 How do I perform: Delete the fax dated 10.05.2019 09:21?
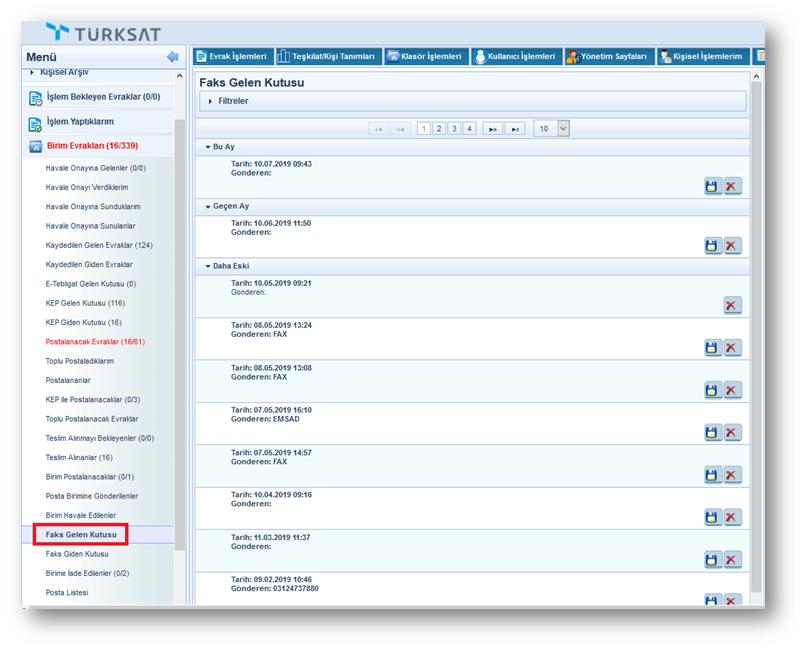(733, 305)
